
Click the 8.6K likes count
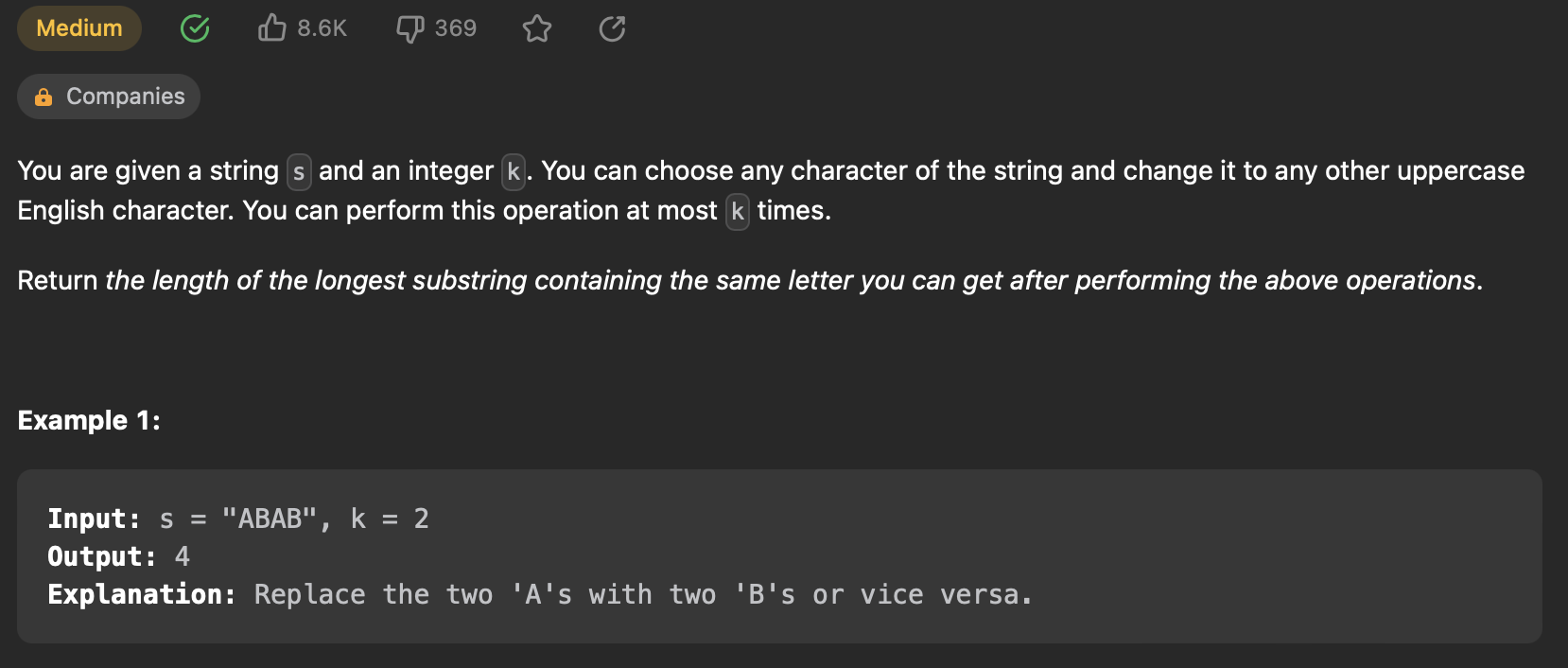pyautogui.click(x=320, y=28)
